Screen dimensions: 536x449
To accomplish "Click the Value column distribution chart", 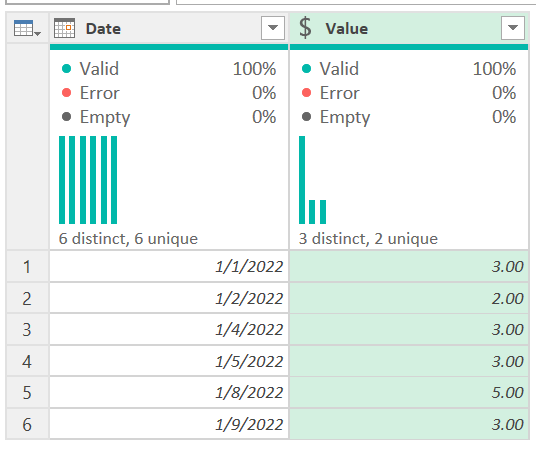I will coord(312,180).
